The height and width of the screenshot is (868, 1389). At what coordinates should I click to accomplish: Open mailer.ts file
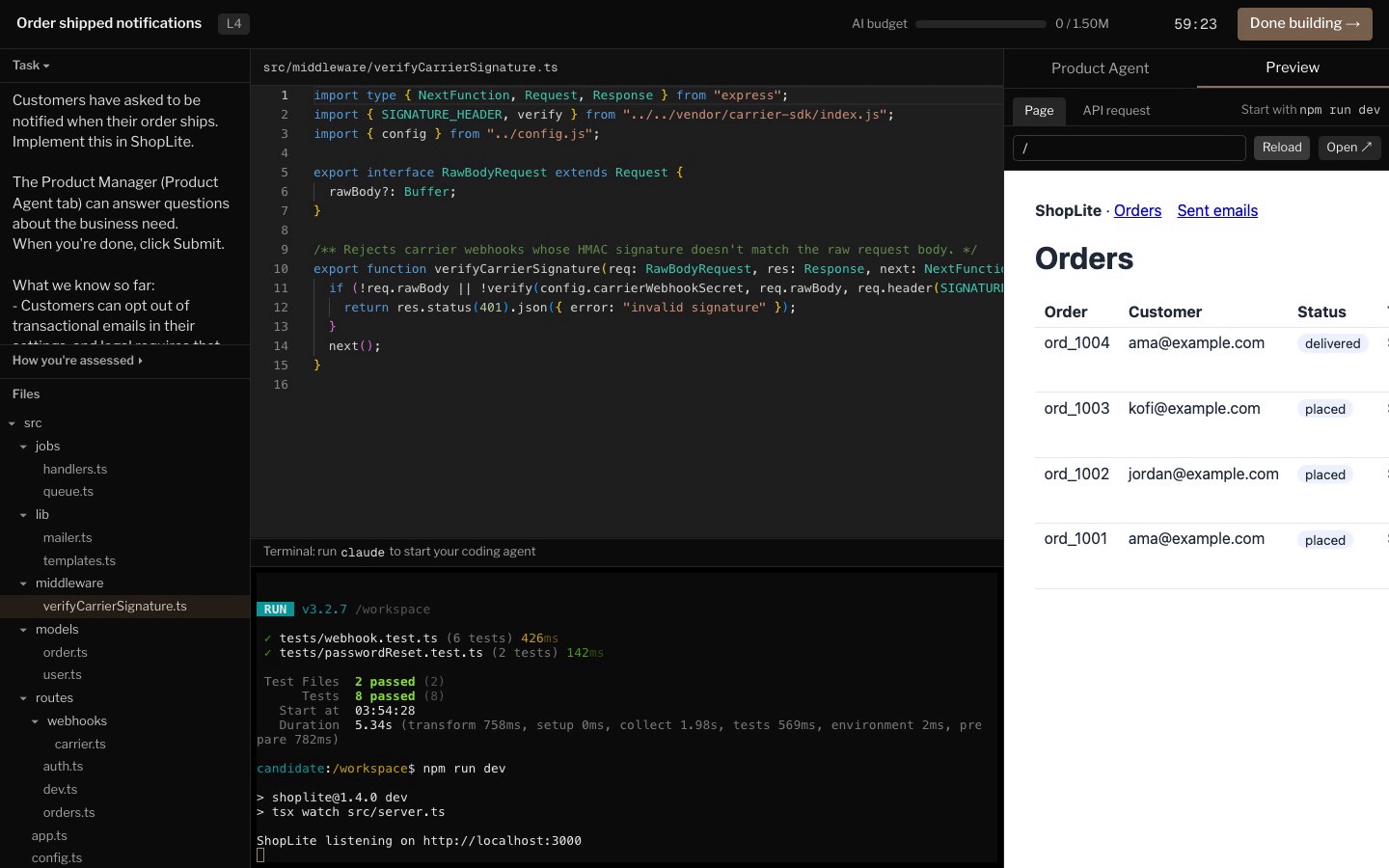pos(68,538)
